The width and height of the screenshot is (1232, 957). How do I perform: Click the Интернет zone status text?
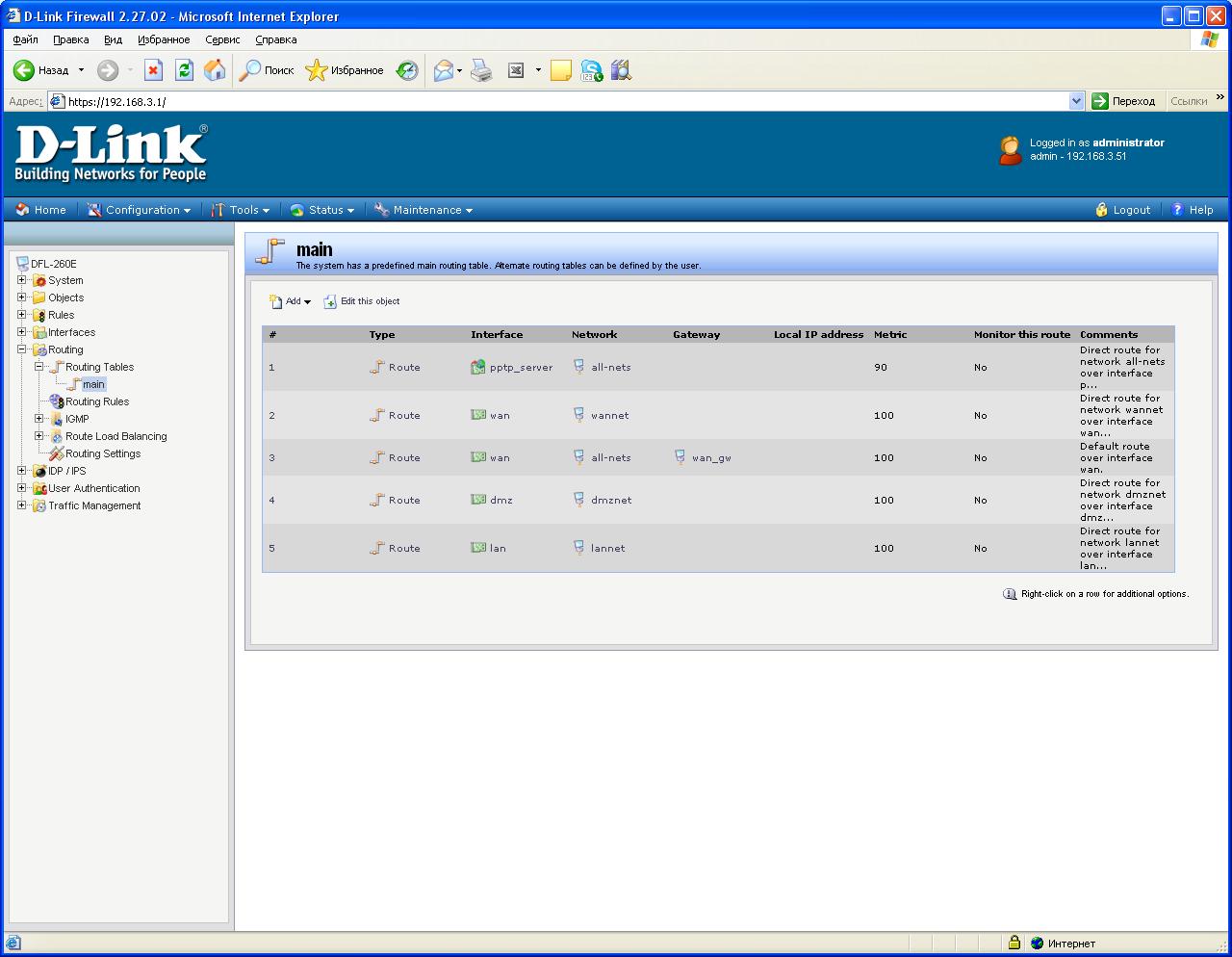tap(1071, 944)
